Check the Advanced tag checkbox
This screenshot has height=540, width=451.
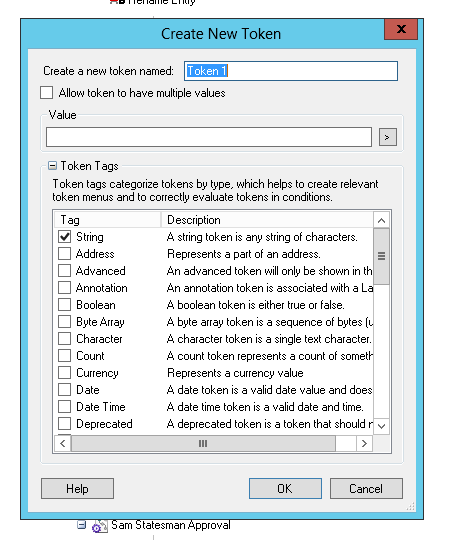point(64,271)
